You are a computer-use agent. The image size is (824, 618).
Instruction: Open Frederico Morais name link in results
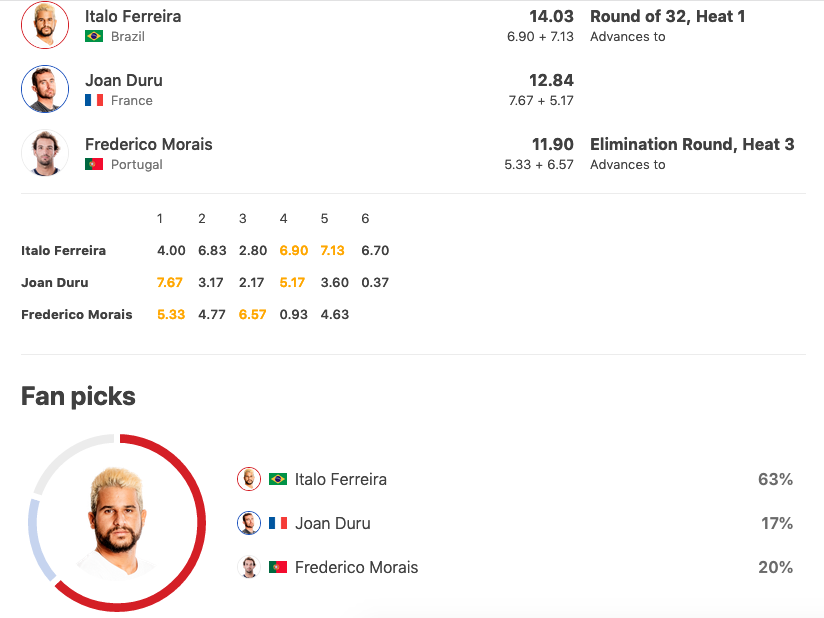149,144
